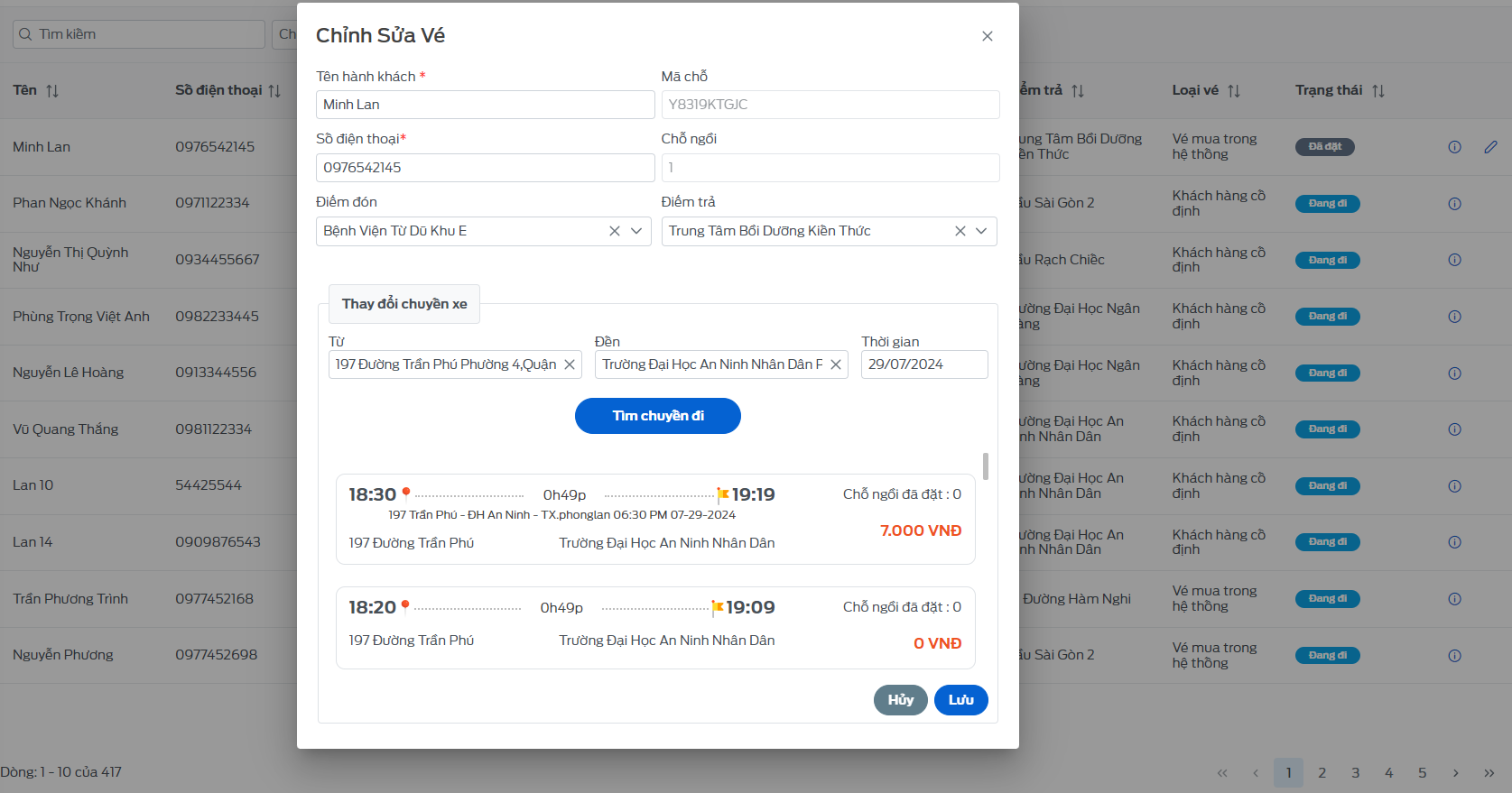Screen dimensions: 1512x793
Task: Clear the Điểm trả drop-off selection
Action: [960, 231]
